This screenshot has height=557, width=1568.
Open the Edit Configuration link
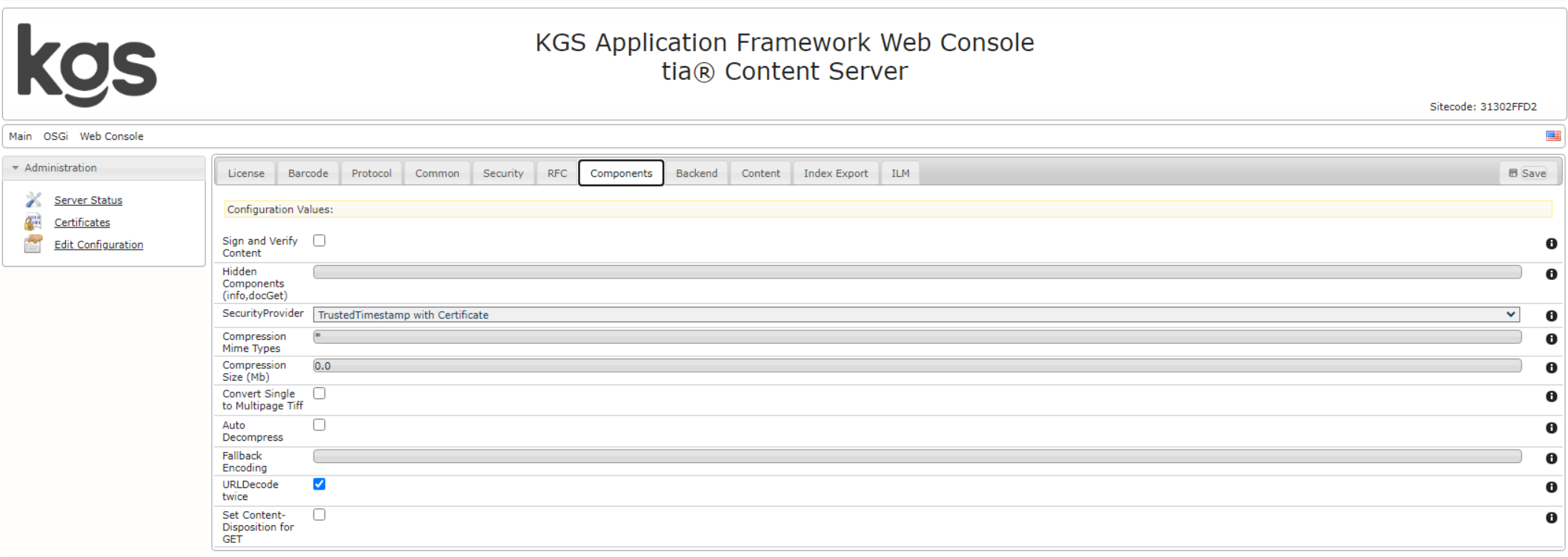(x=99, y=244)
